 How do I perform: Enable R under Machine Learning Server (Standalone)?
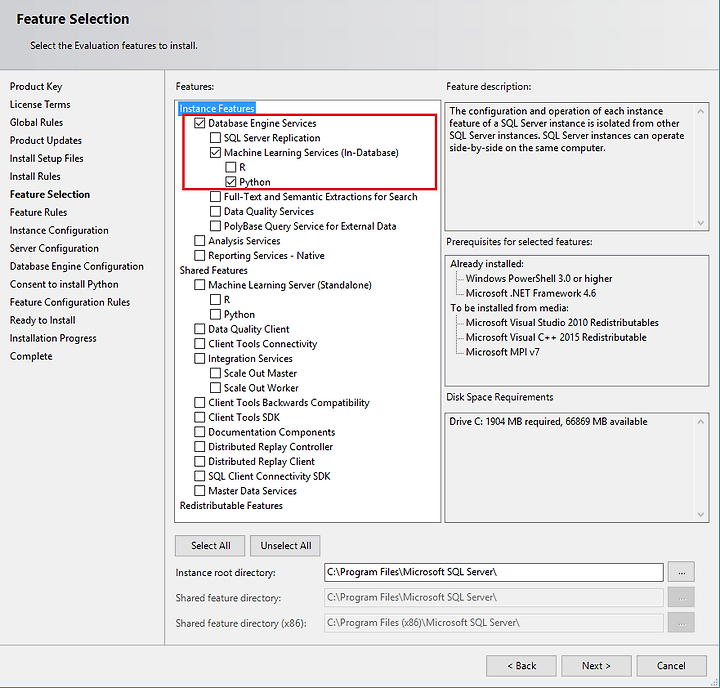tap(215, 299)
